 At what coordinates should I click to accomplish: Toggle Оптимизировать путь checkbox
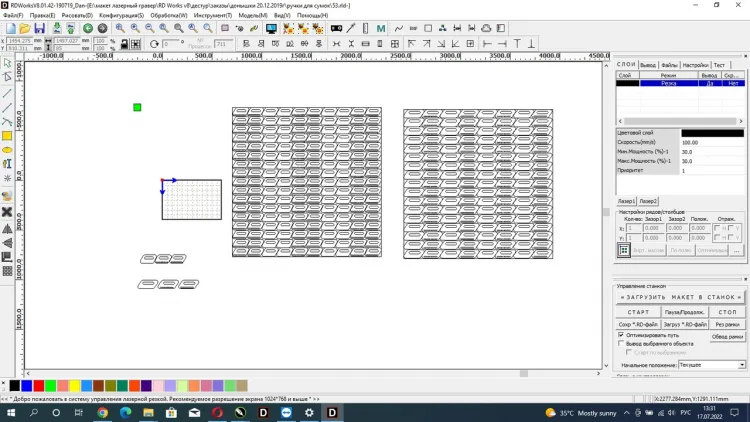tap(621, 335)
